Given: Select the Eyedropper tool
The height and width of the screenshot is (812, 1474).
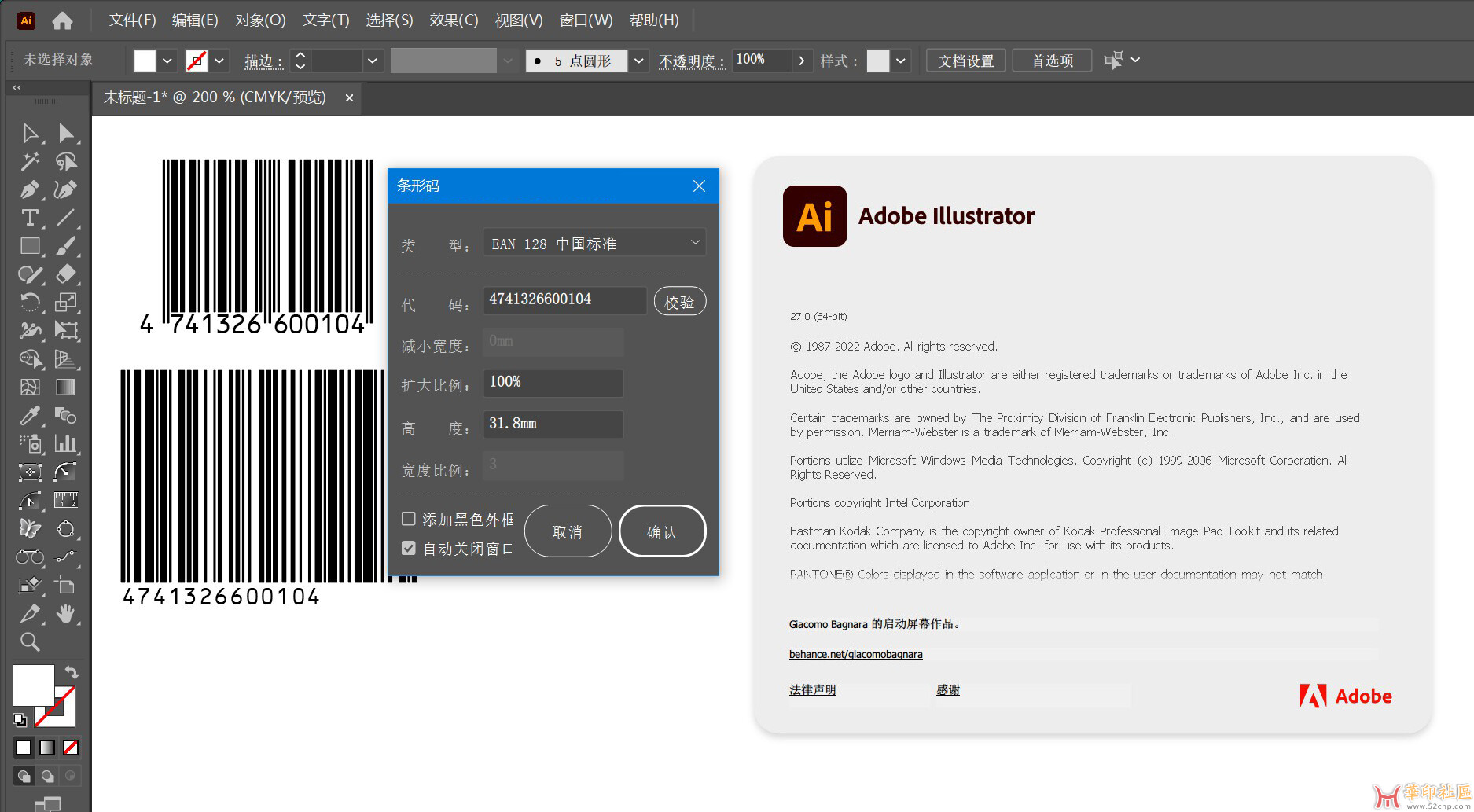Looking at the screenshot, I should tap(30, 415).
